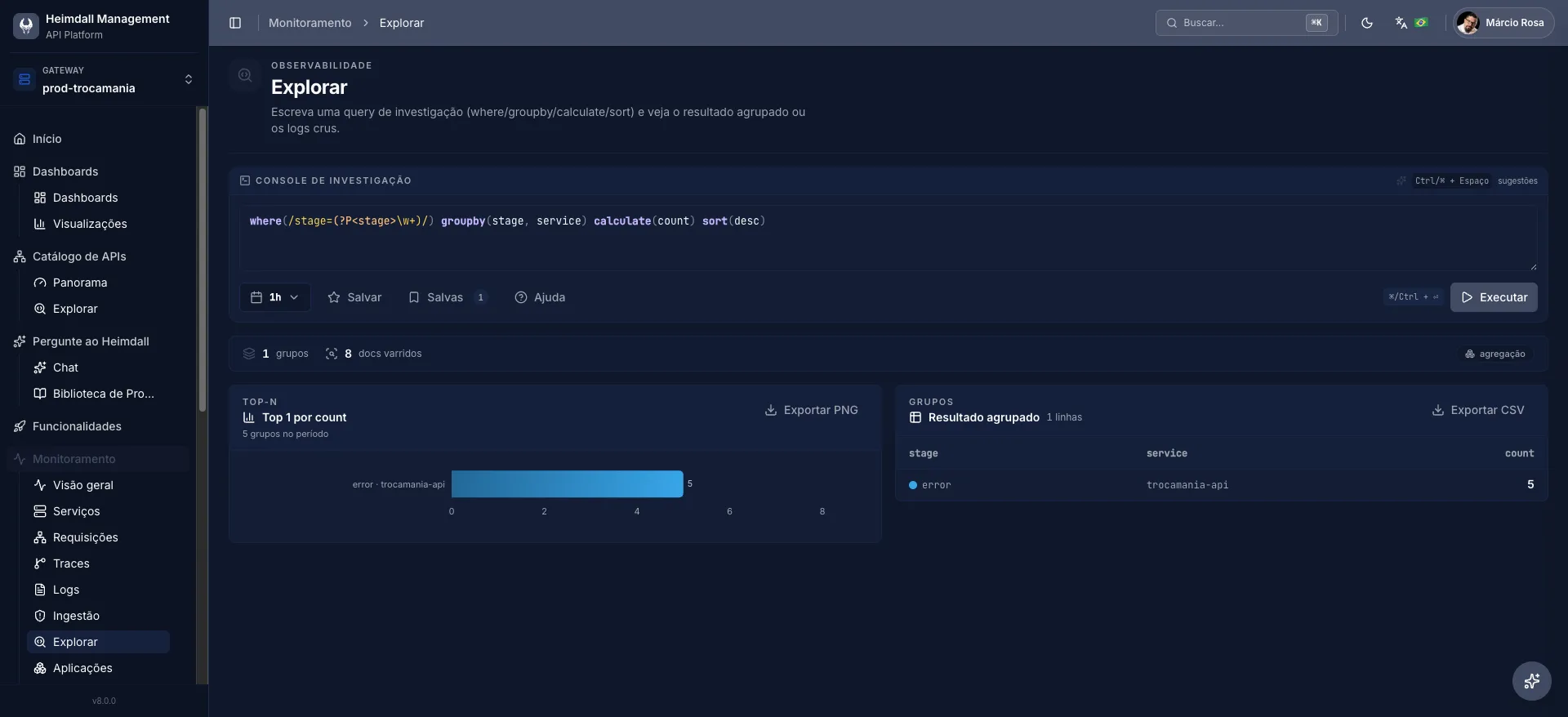
Task: Click the Visão geral pulse icon
Action: (39, 485)
